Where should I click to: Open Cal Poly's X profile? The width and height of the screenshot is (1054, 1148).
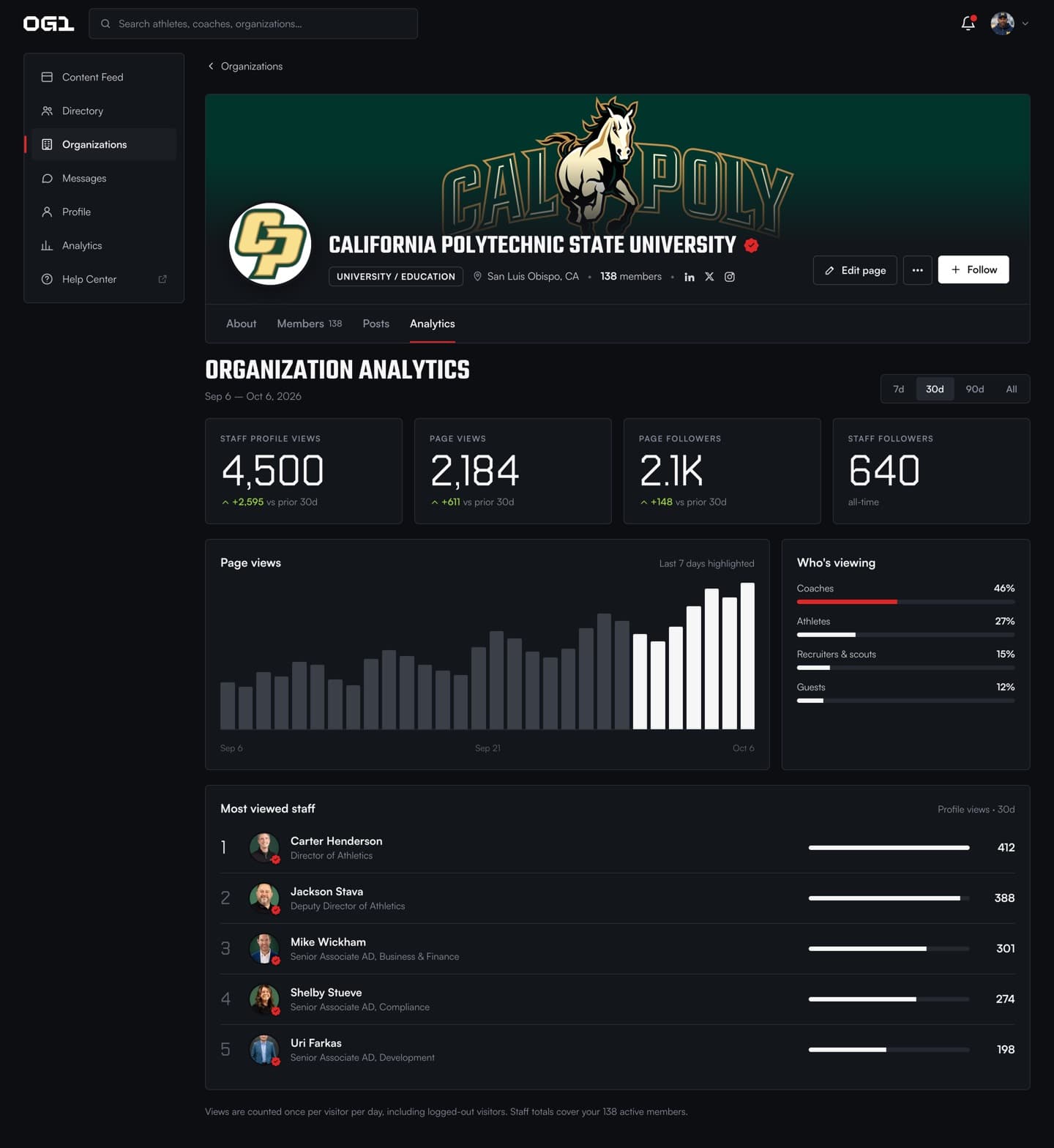tap(709, 277)
